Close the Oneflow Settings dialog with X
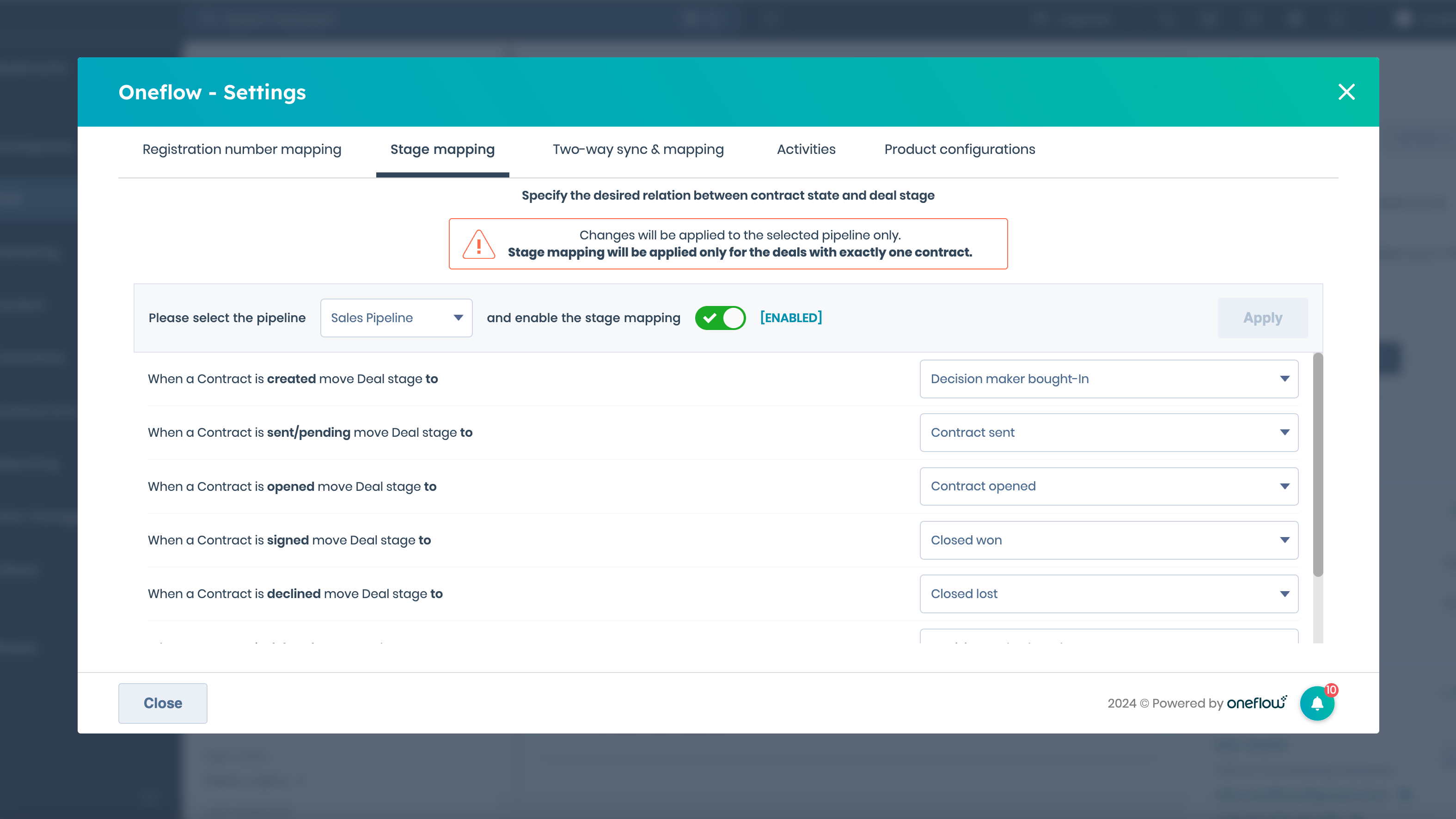 point(1346,92)
